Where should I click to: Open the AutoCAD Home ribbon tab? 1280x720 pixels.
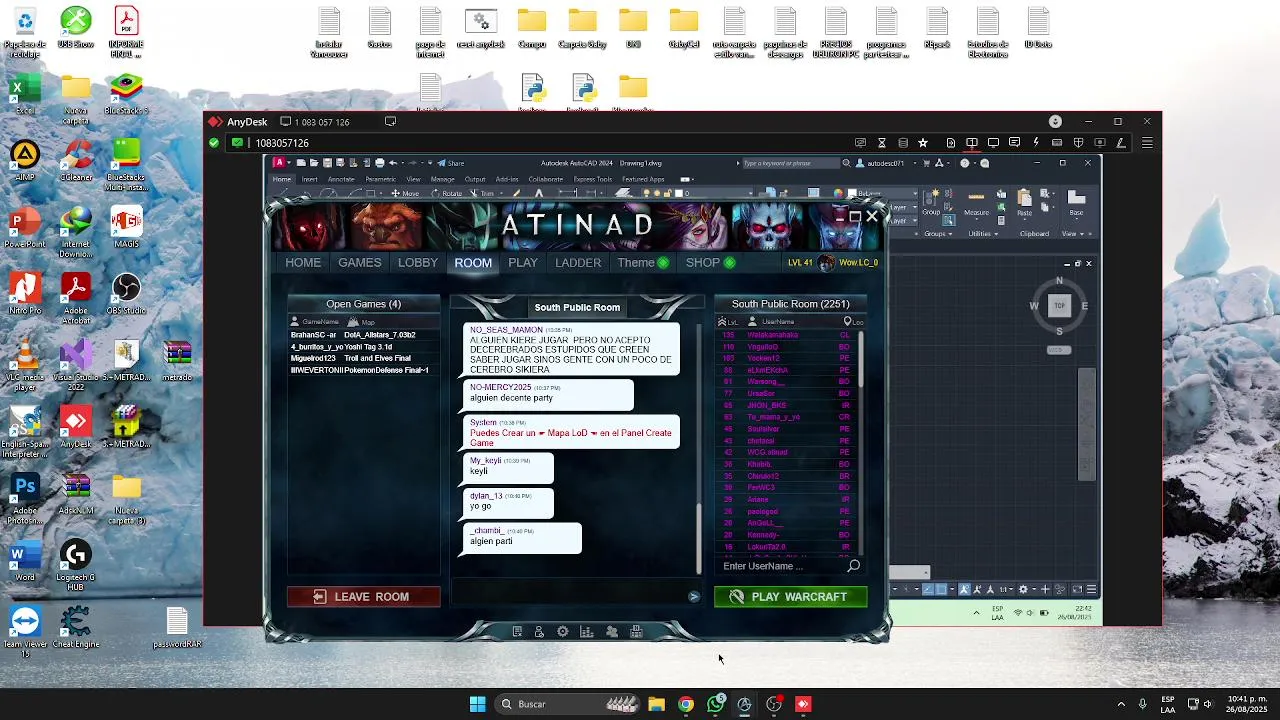(x=282, y=180)
